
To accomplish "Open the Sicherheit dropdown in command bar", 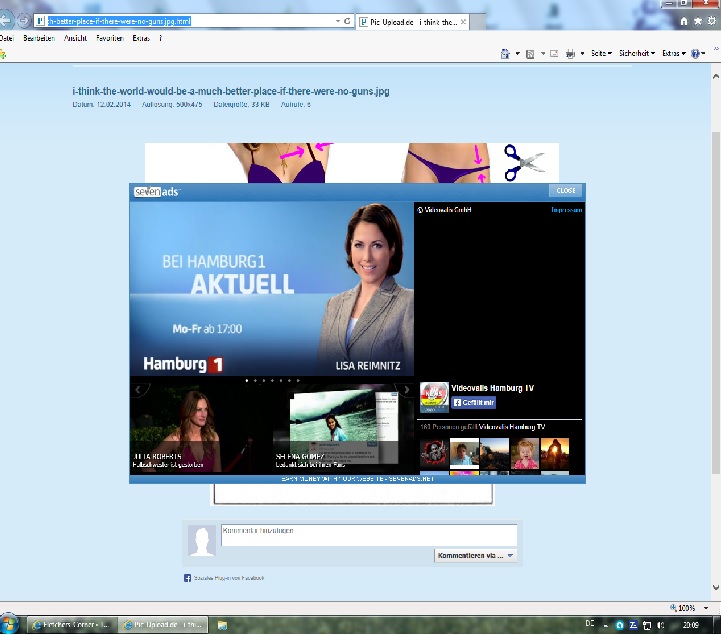I will 636,53.
